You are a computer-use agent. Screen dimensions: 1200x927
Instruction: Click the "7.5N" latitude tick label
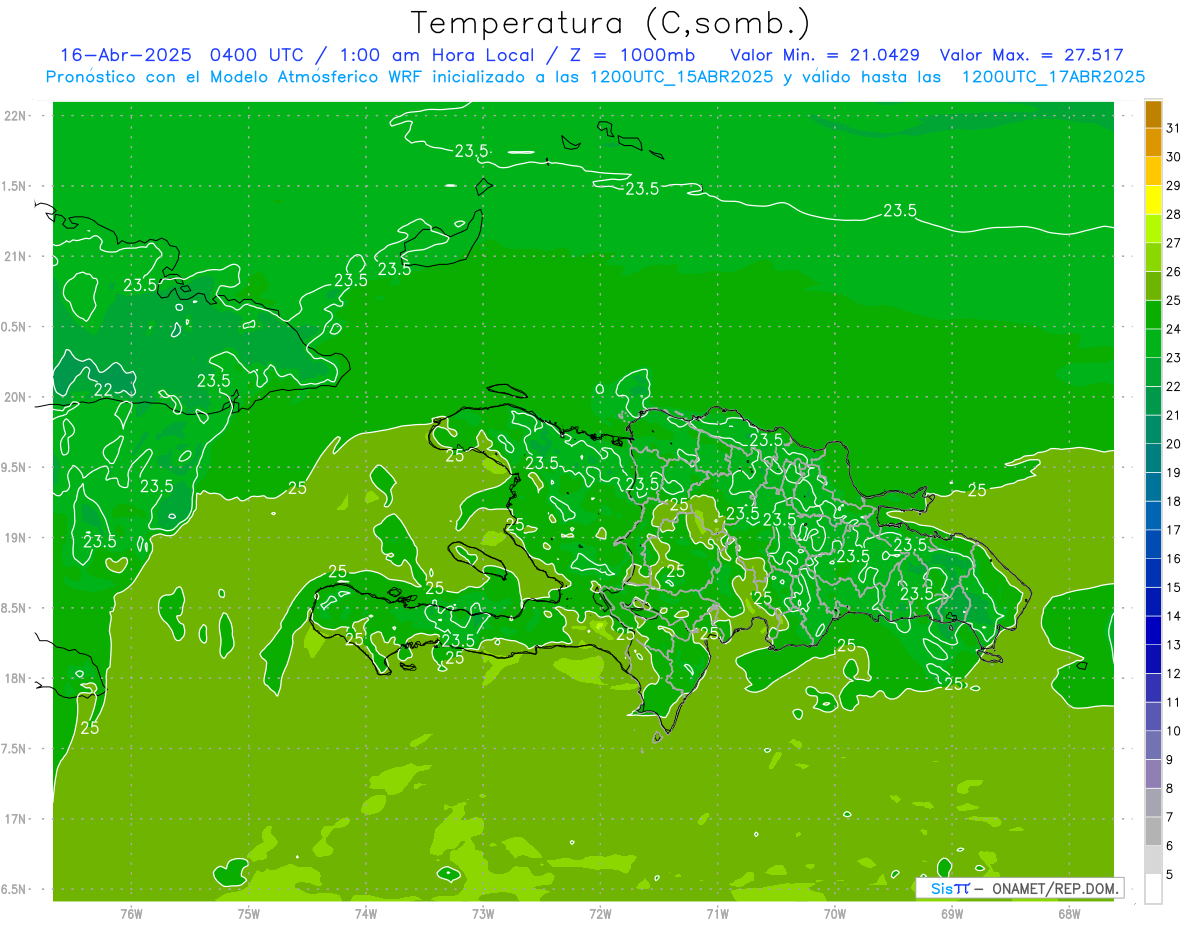click(x=15, y=749)
